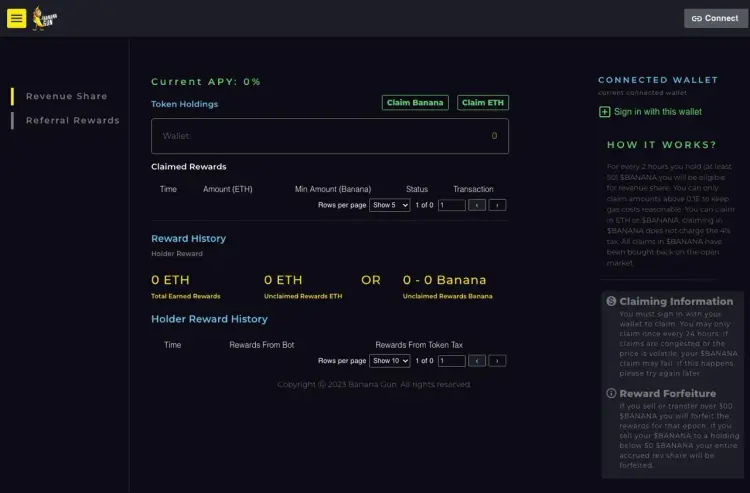Click the Connect wallet button

point(715,18)
